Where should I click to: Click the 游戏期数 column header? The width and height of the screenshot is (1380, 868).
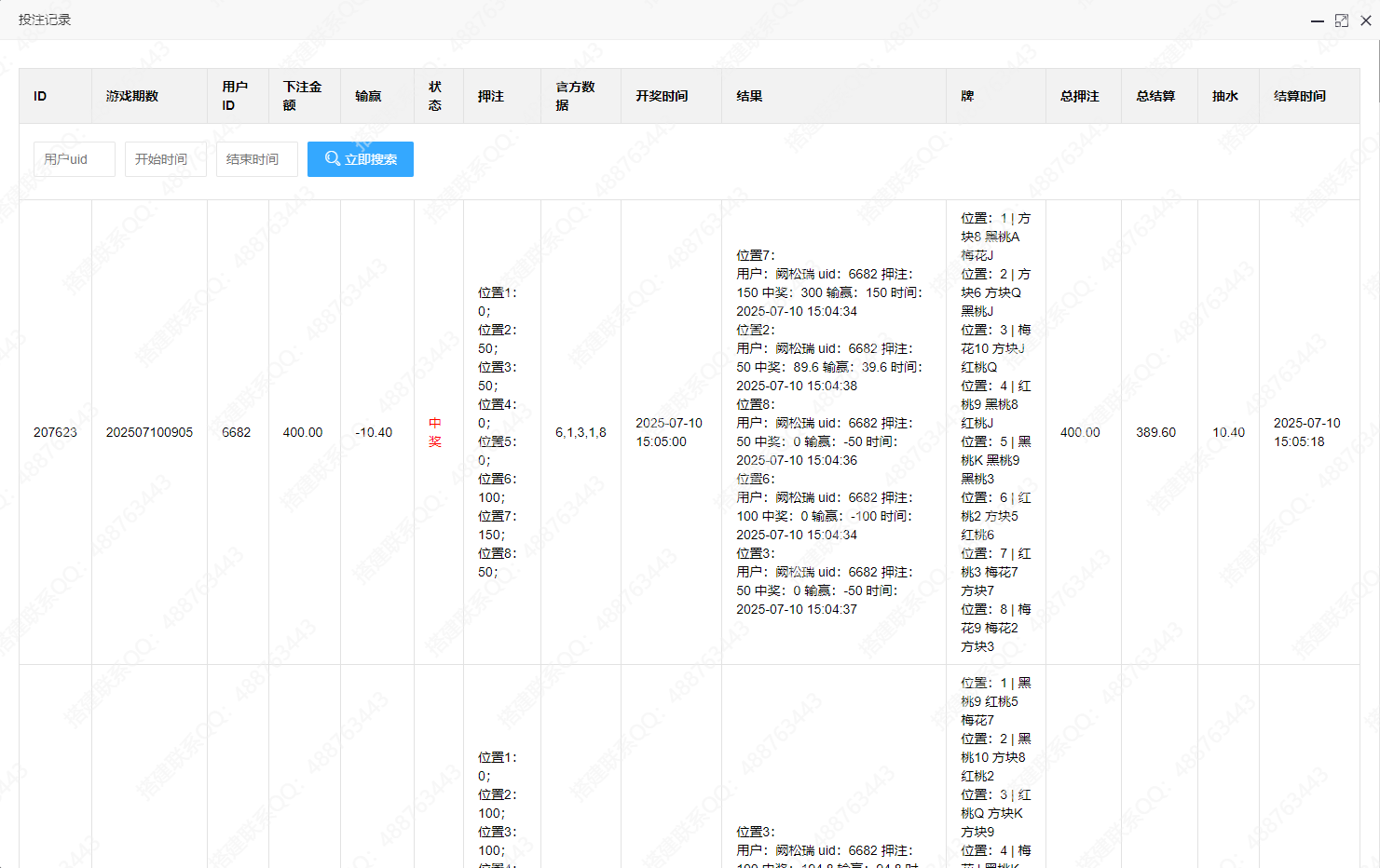click(x=131, y=96)
